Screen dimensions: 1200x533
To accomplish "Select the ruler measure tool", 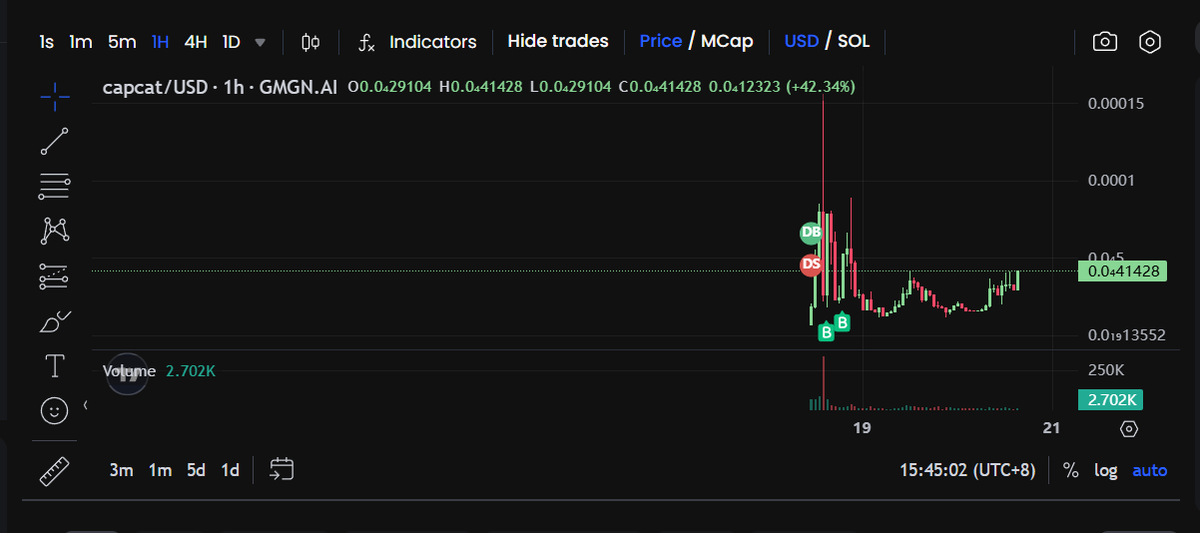I will pos(55,470).
